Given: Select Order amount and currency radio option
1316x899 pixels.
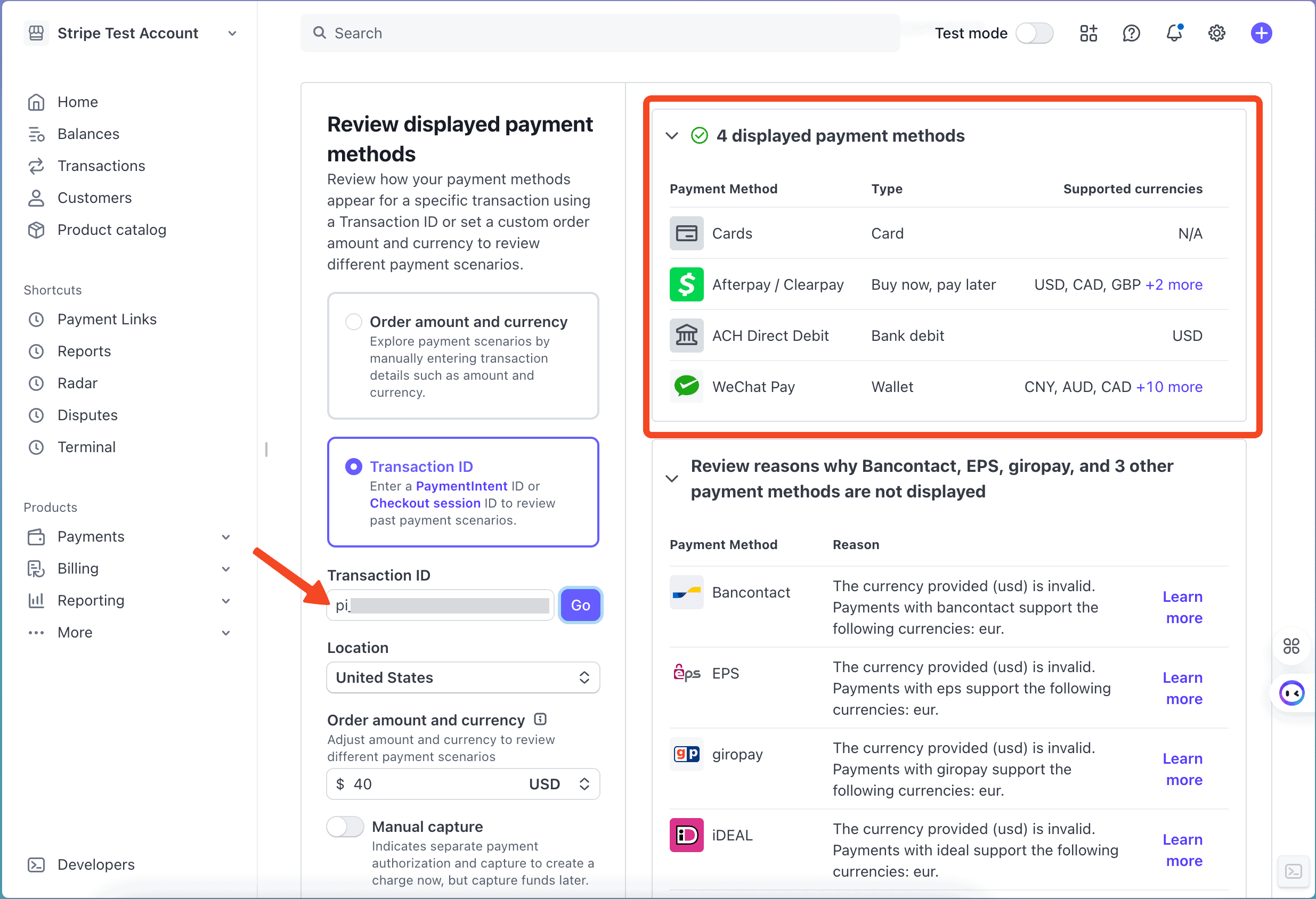Looking at the screenshot, I should point(354,322).
